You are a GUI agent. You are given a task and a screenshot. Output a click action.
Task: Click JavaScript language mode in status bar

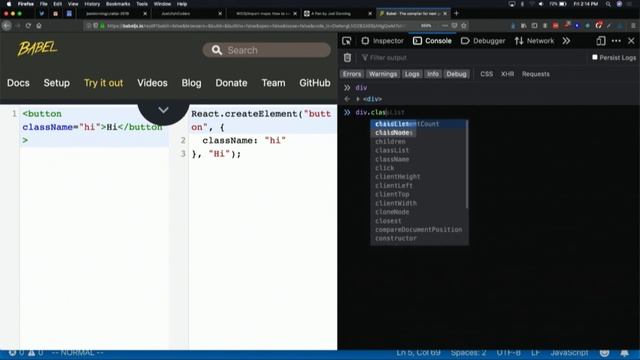tap(569, 353)
